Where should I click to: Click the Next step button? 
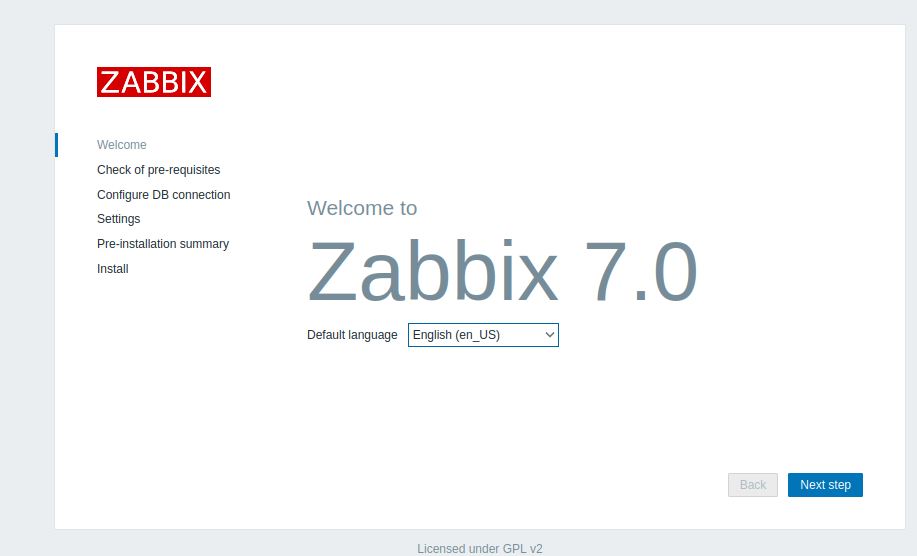(x=825, y=485)
